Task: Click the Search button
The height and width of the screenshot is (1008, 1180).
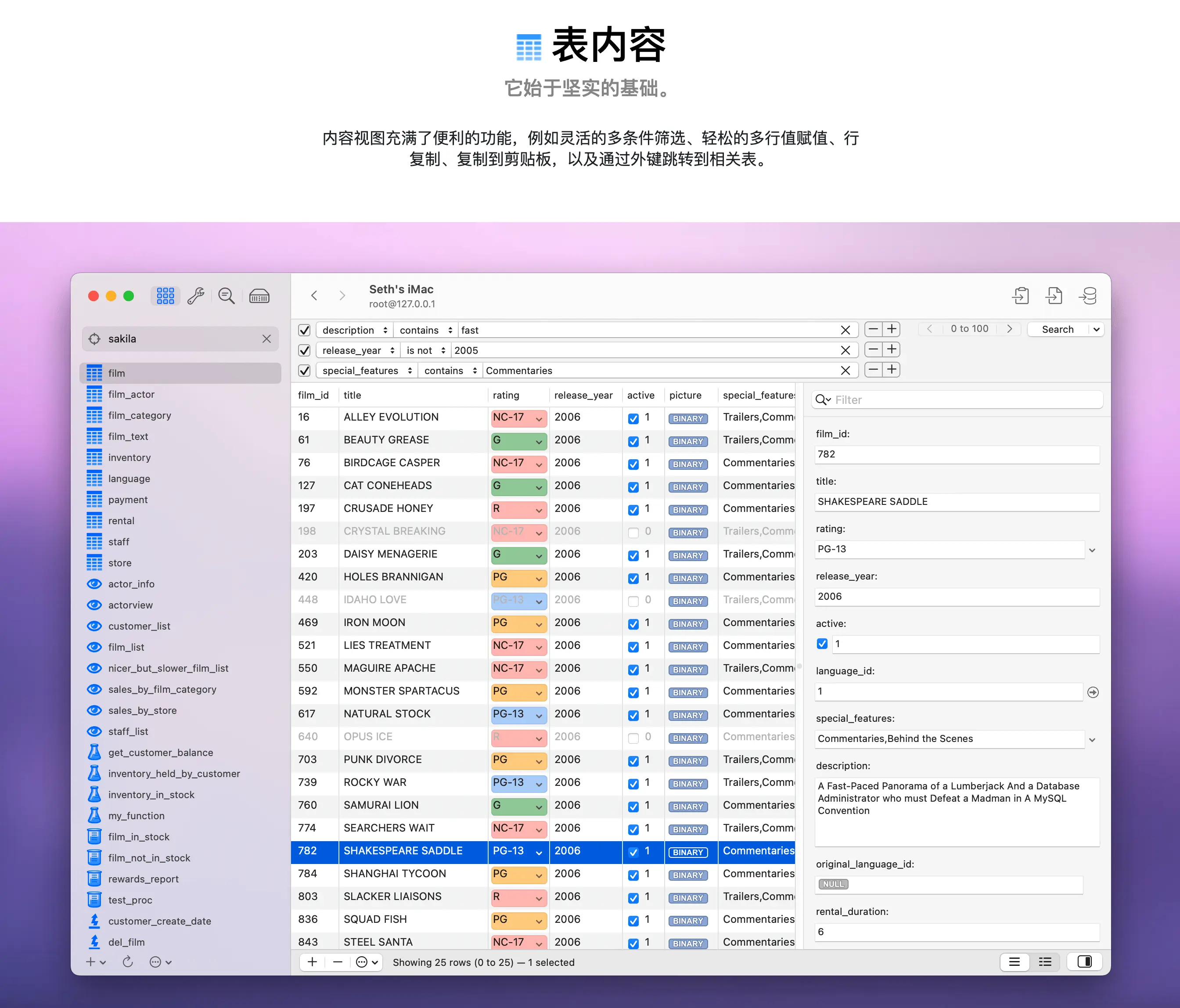Action: pyautogui.click(x=1057, y=330)
